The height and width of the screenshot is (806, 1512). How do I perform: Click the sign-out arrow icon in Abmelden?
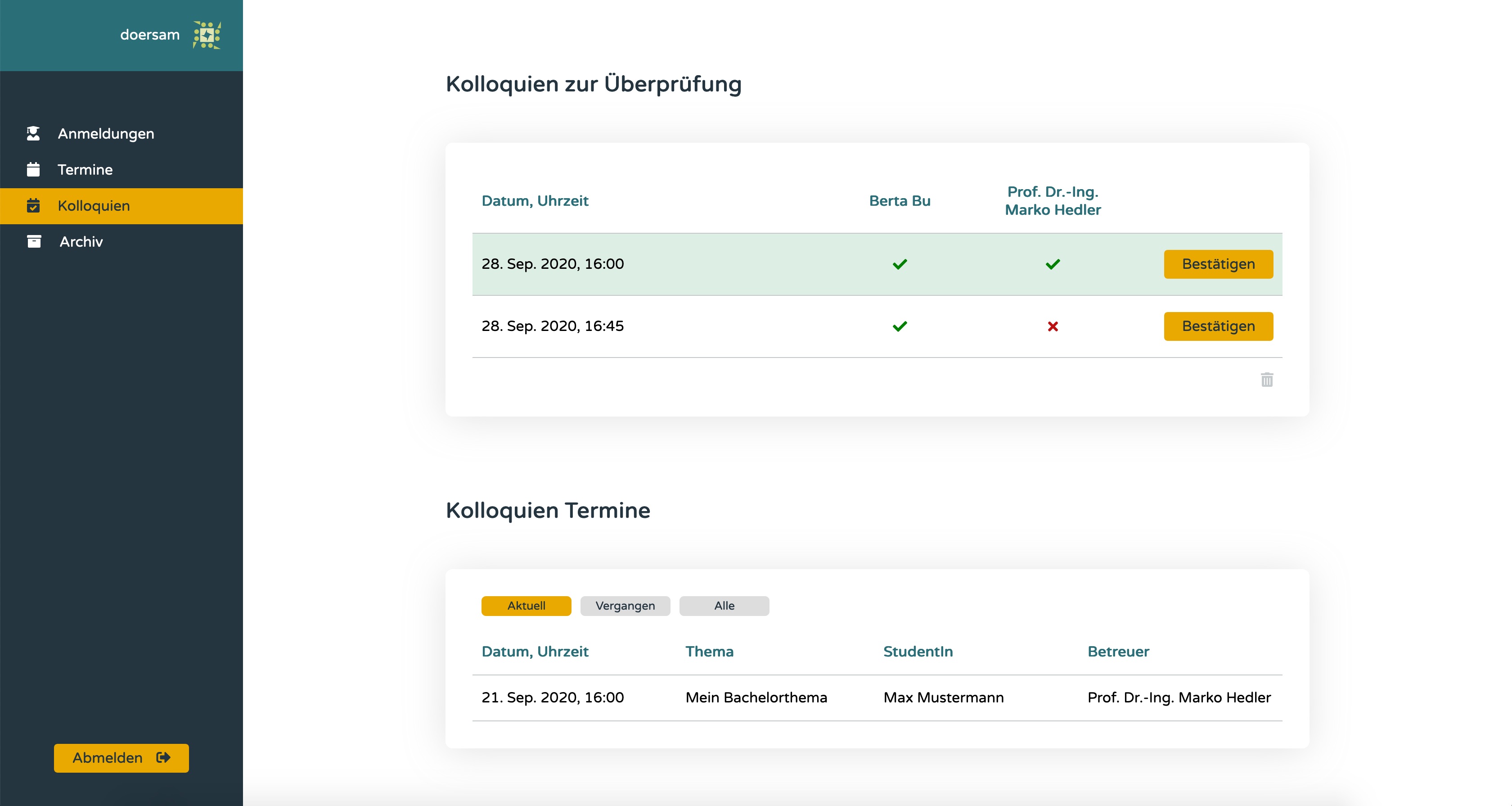(163, 757)
